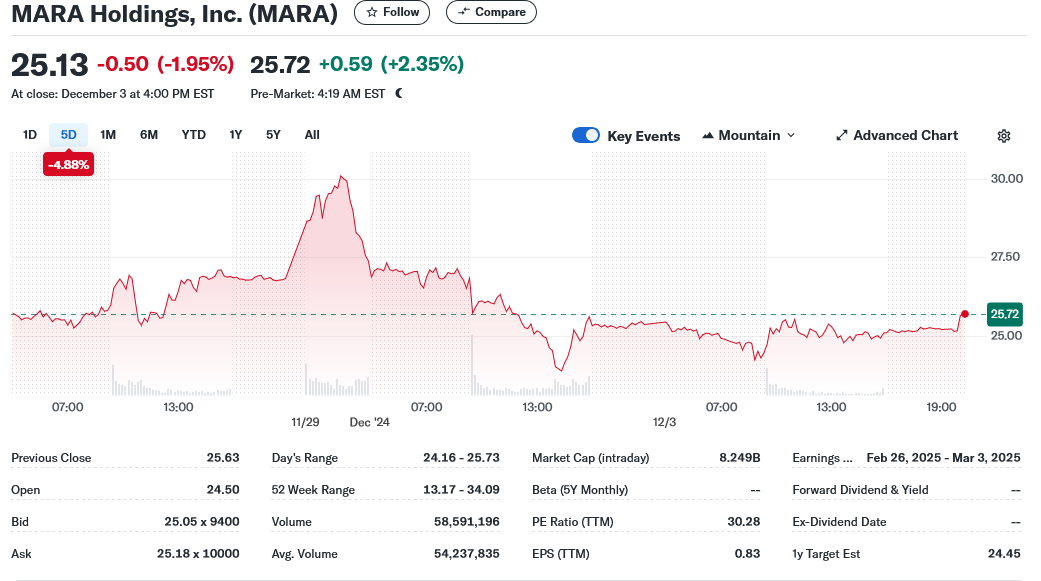Open chart settings gear icon
The width and height of the screenshot is (1041, 581).
click(x=1004, y=136)
